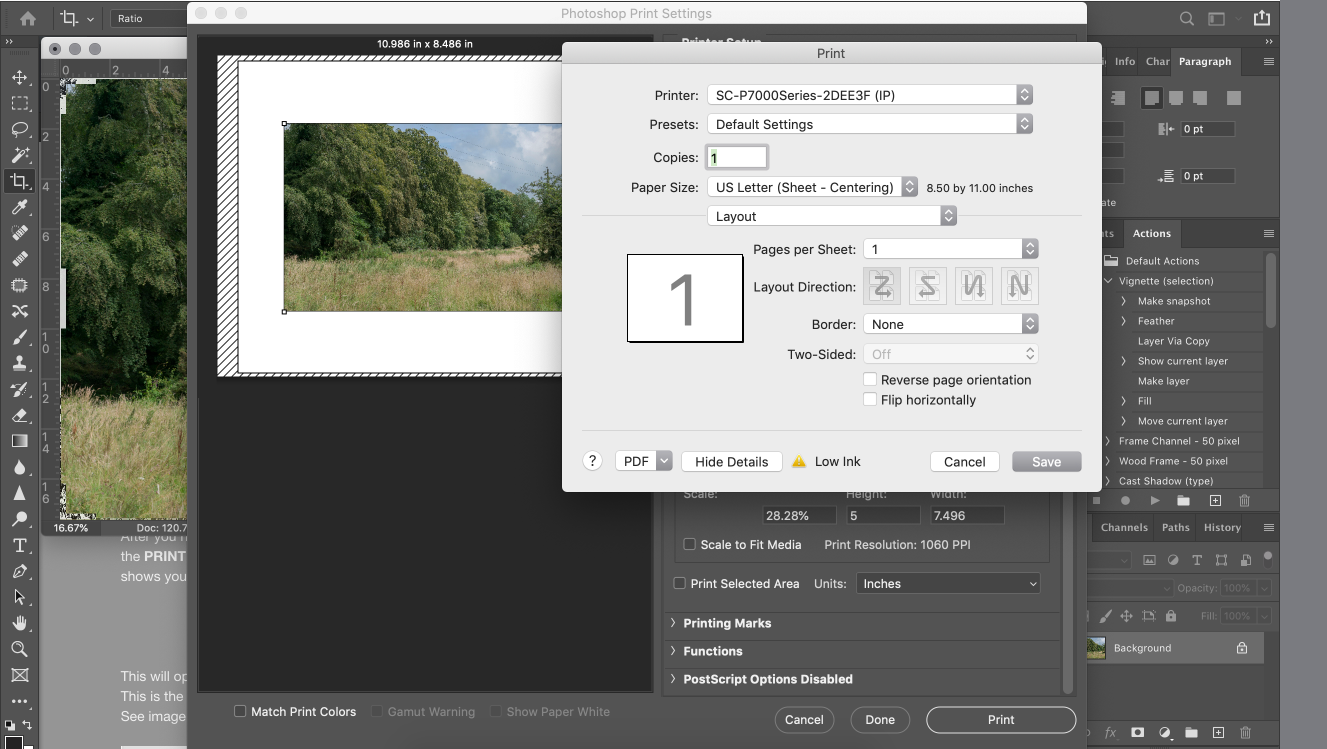Toggle Match Print Colors checkbox
Viewport: 1327px width, 749px height.
[x=240, y=712]
